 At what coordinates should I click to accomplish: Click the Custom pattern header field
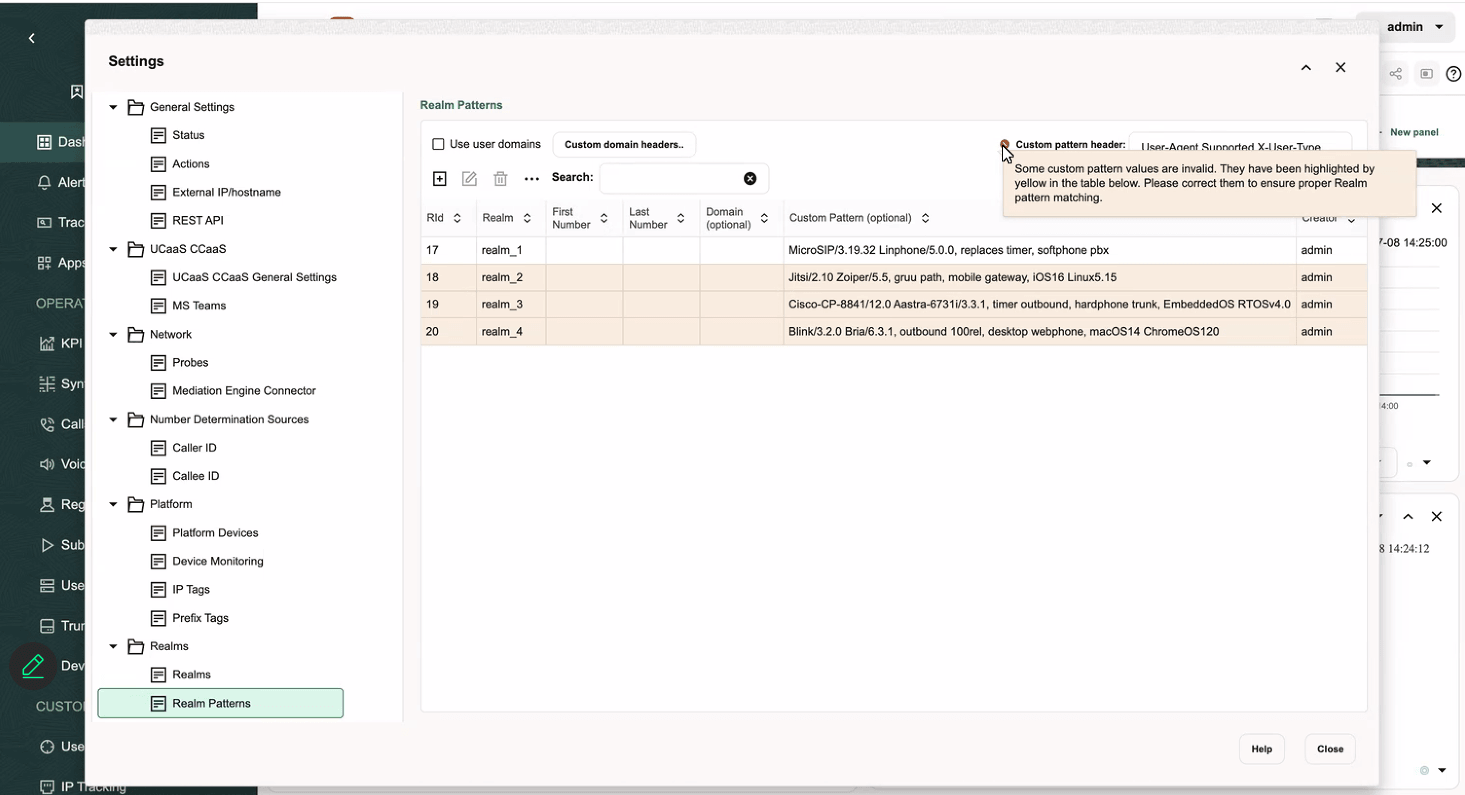click(1240, 142)
